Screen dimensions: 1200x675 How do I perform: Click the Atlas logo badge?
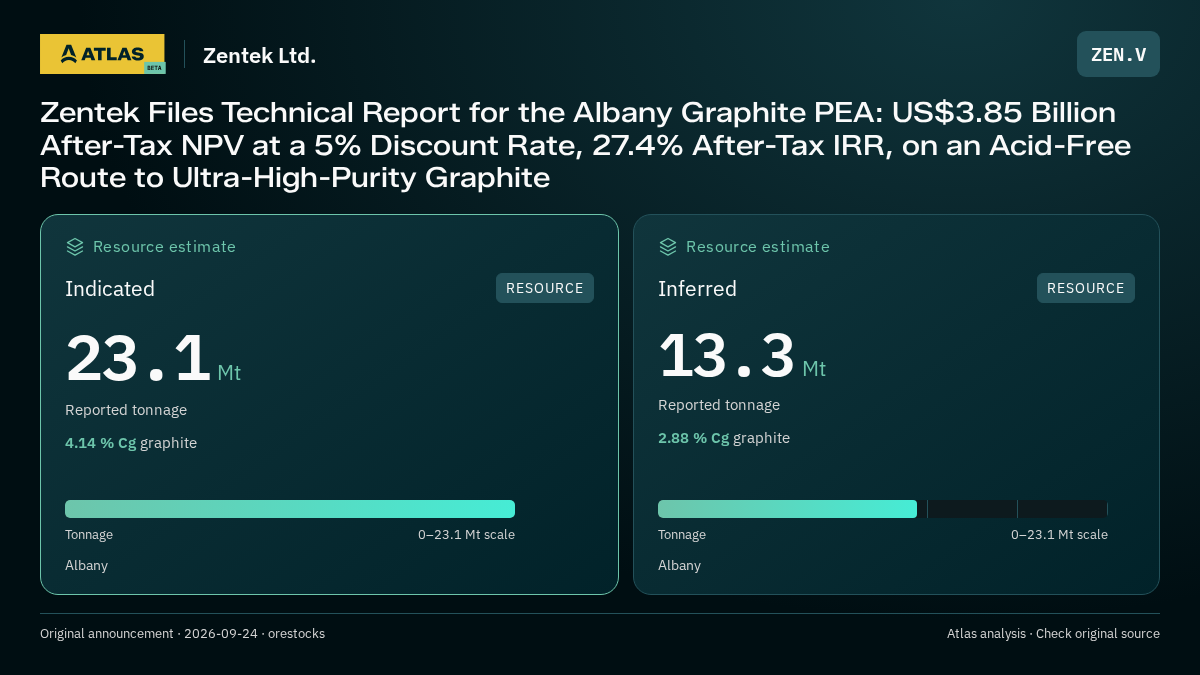[x=102, y=54]
